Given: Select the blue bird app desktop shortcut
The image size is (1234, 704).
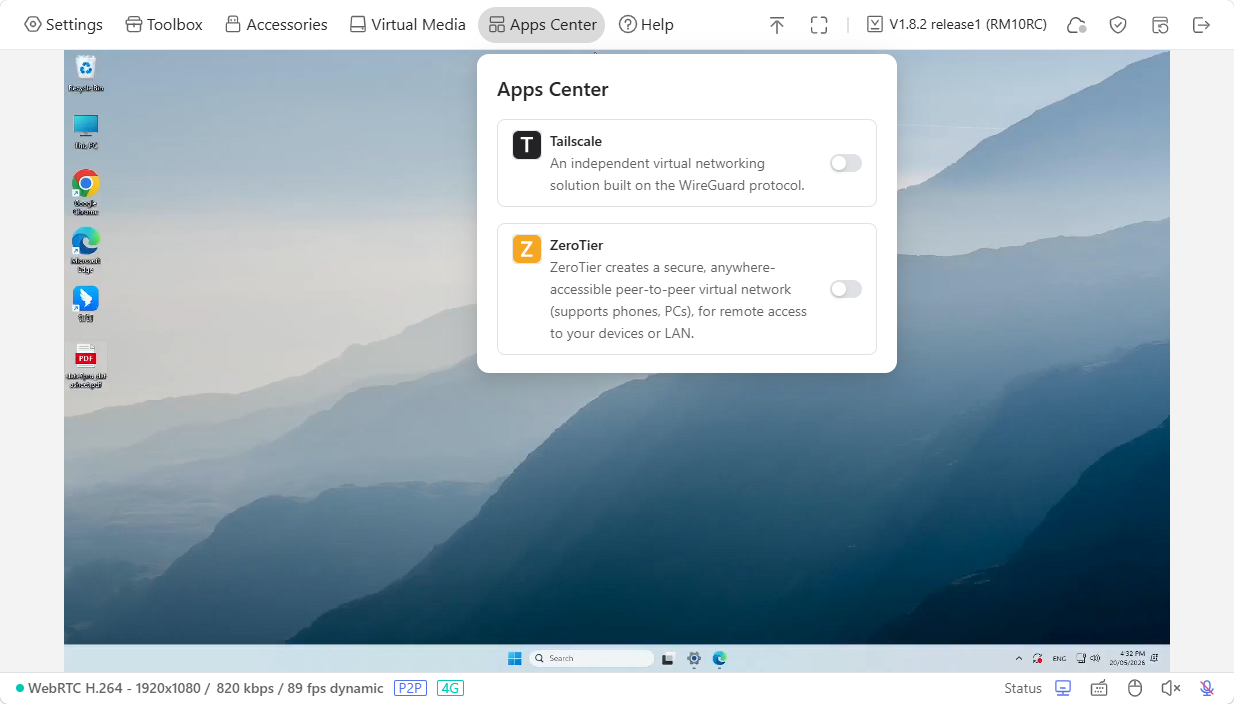Looking at the screenshot, I should [x=86, y=304].
